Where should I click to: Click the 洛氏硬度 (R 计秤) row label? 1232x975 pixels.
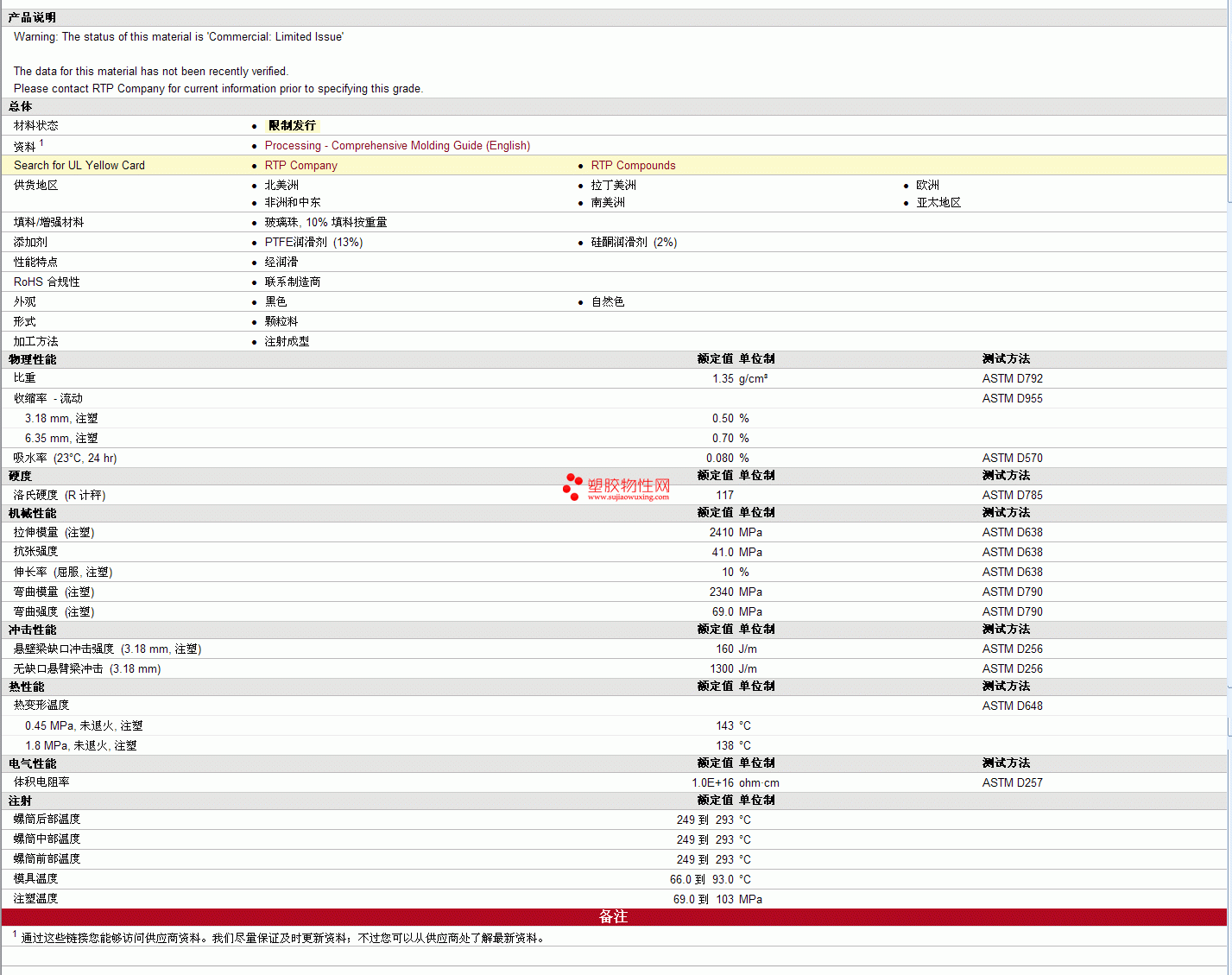point(60,496)
